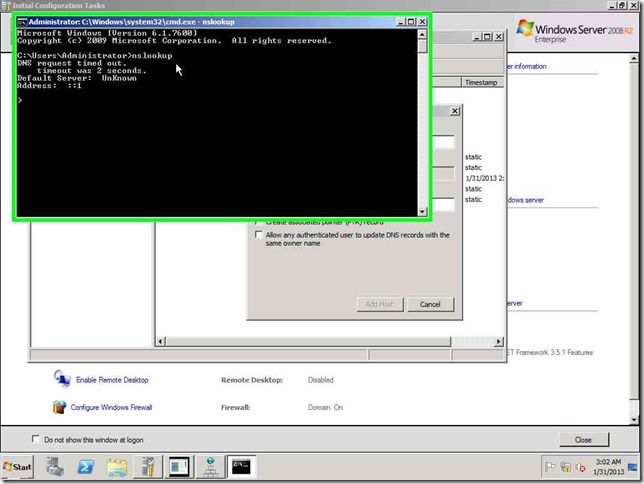Viewport: 644px width, 484px height.
Task: Click the 1/31/2013 timestamp cell
Action: [484, 178]
